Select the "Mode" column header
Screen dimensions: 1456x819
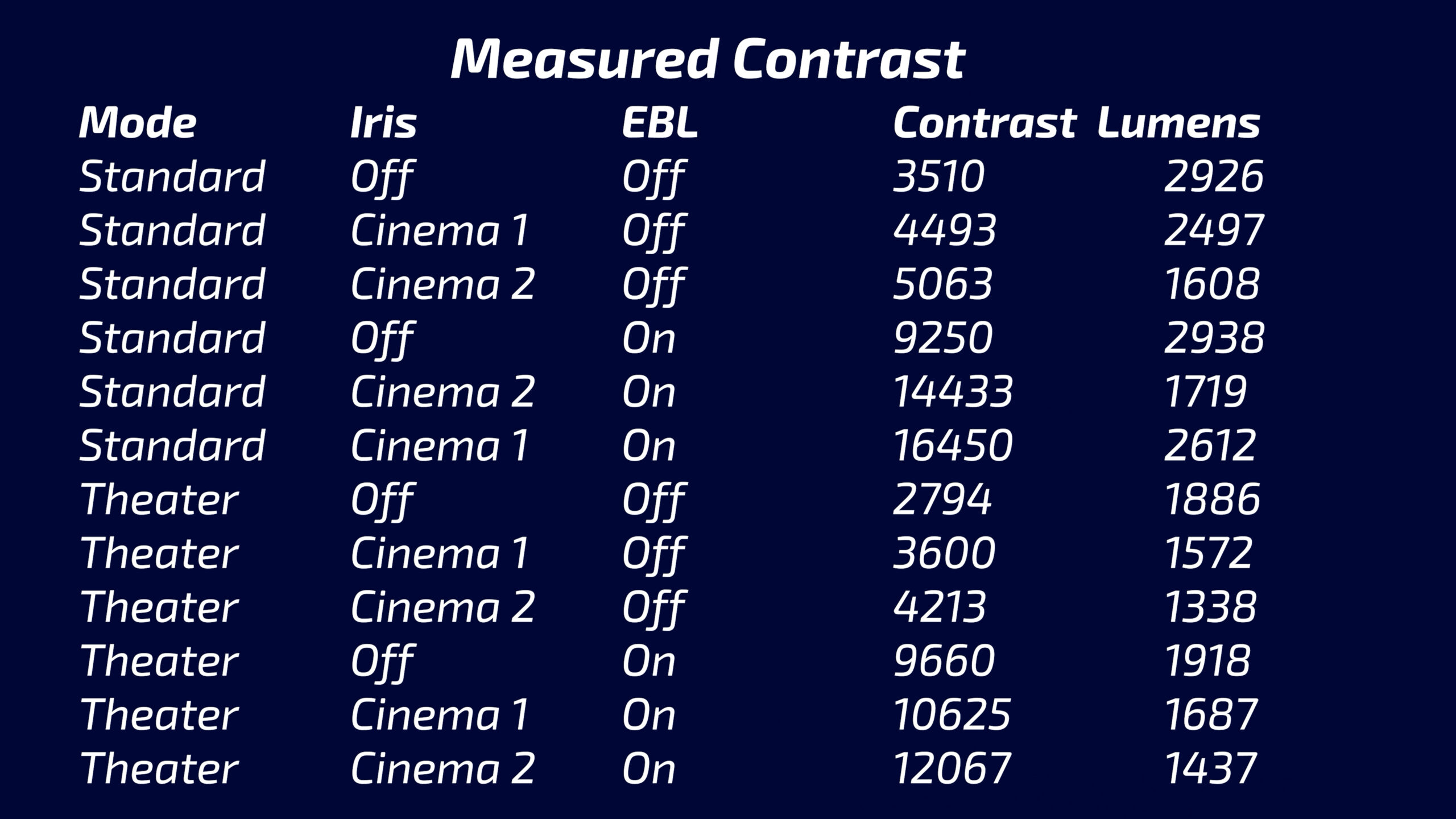138,123
